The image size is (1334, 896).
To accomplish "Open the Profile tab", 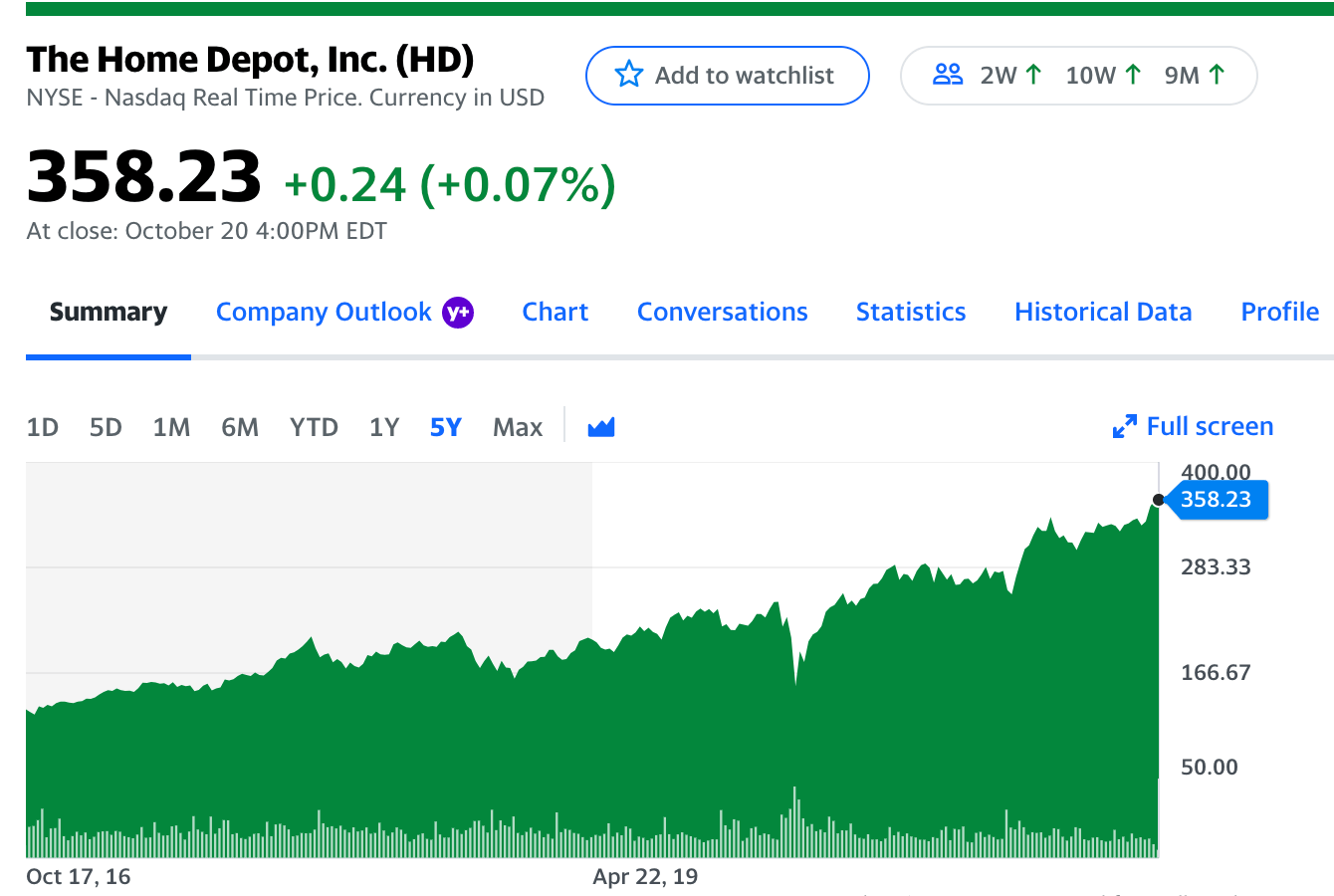I will pos(1280,313).
